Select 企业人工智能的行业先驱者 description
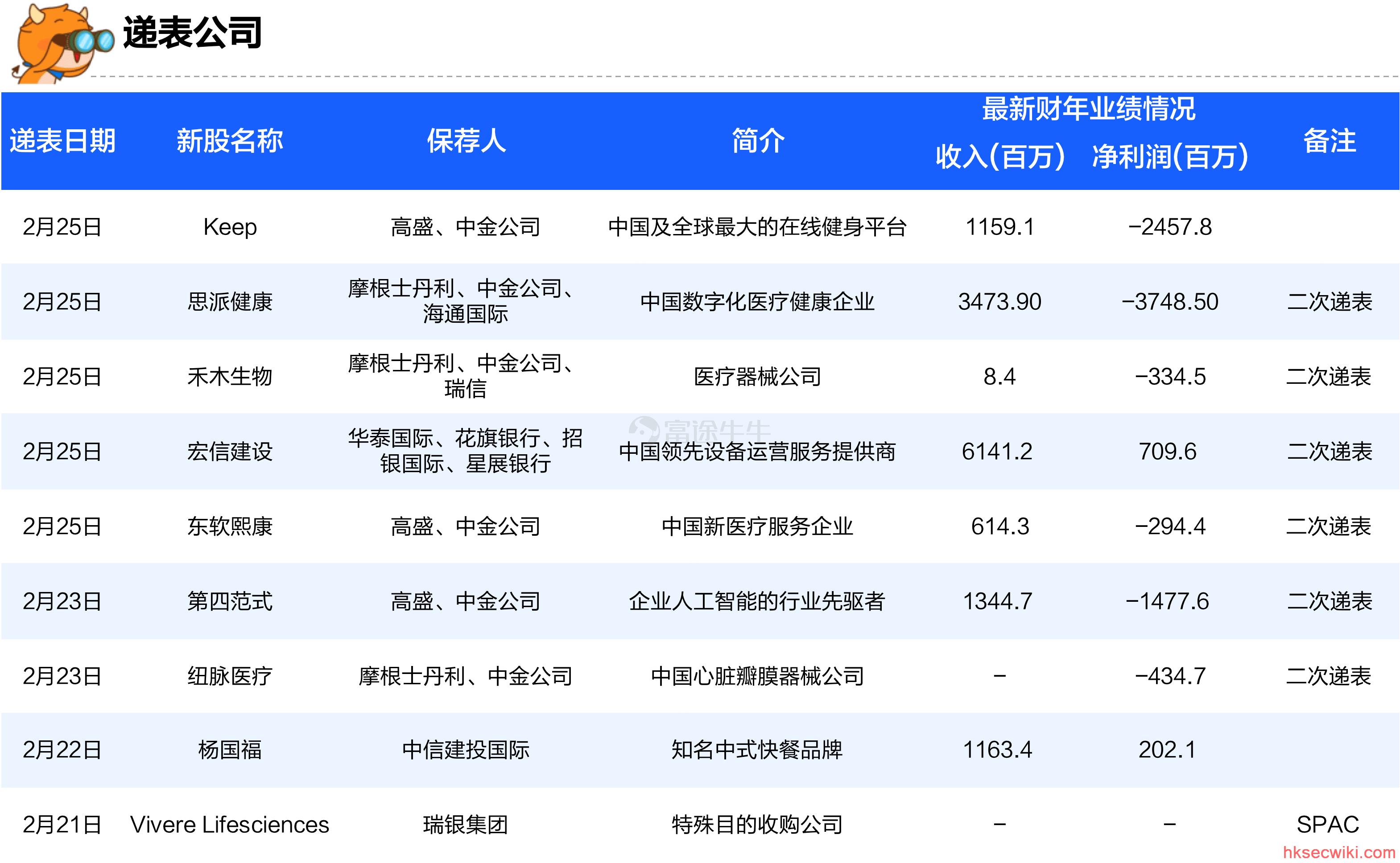 point(758,601)
